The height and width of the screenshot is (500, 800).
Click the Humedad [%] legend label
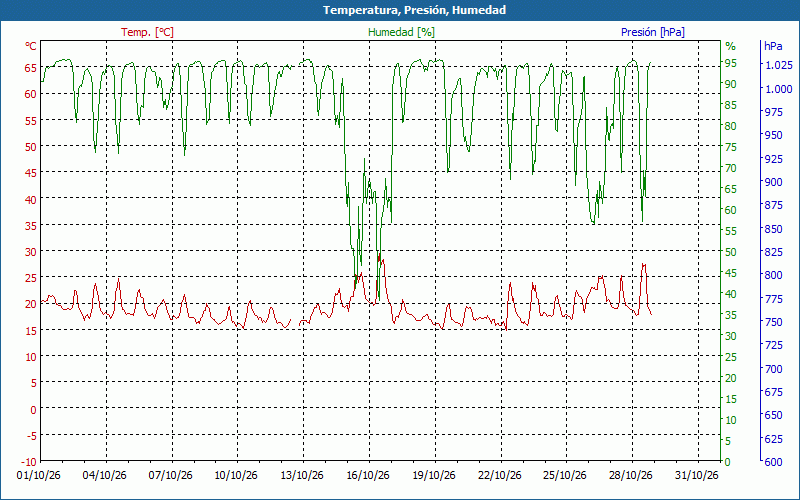(x=402, y=32)
